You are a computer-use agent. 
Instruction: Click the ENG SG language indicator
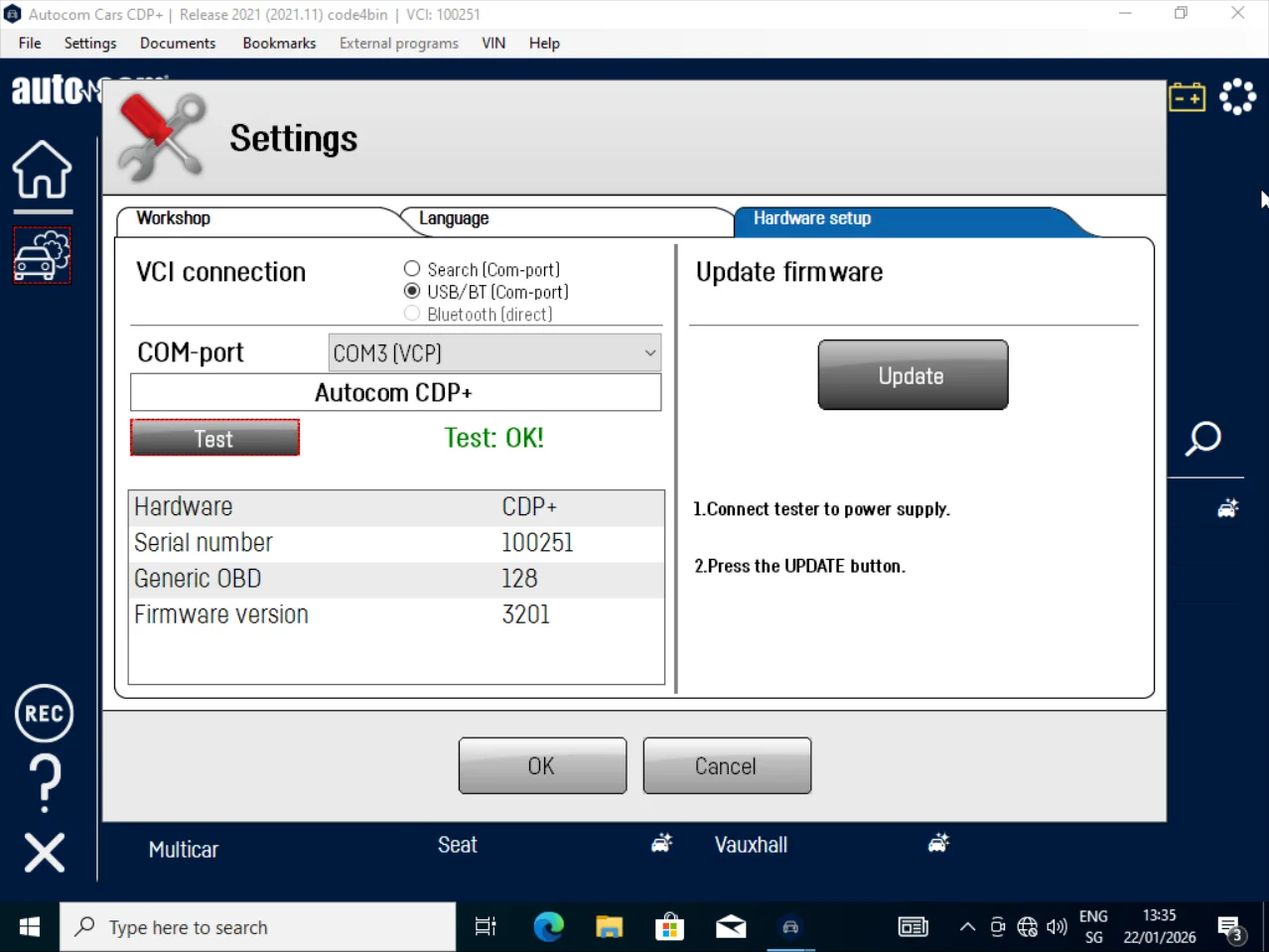(1093, 927)
